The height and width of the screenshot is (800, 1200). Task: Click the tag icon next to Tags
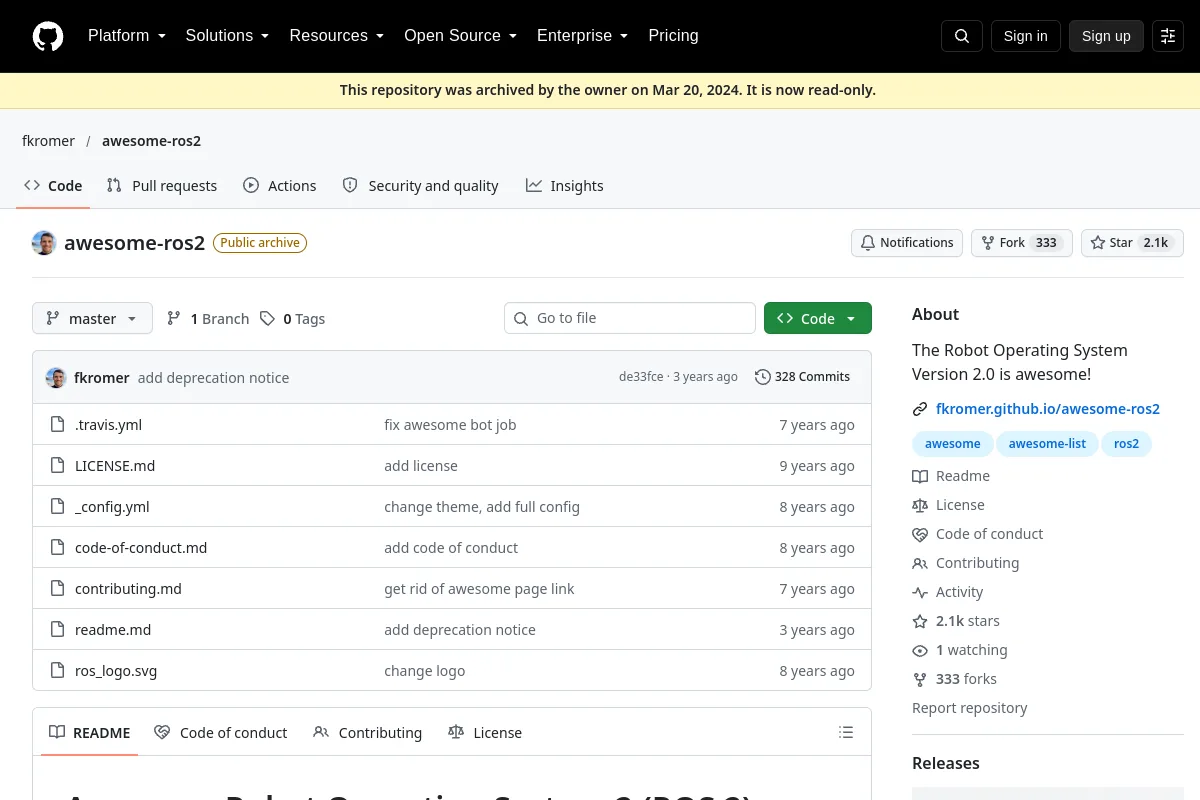click(x=267, y=318)
